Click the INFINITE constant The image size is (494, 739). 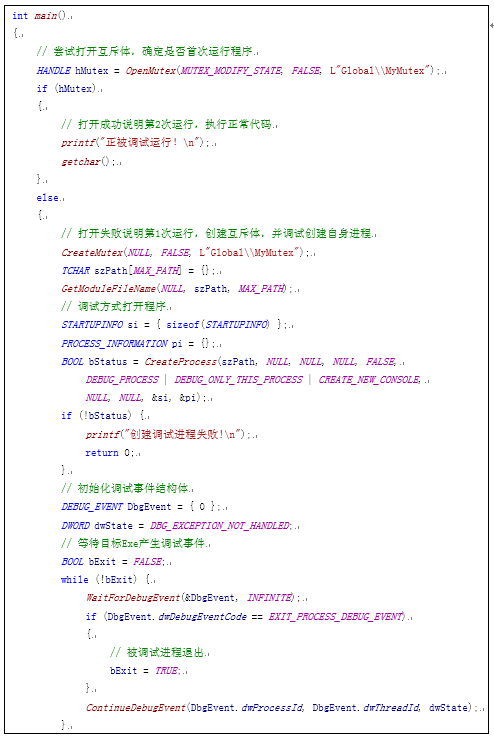coord(270,598)
